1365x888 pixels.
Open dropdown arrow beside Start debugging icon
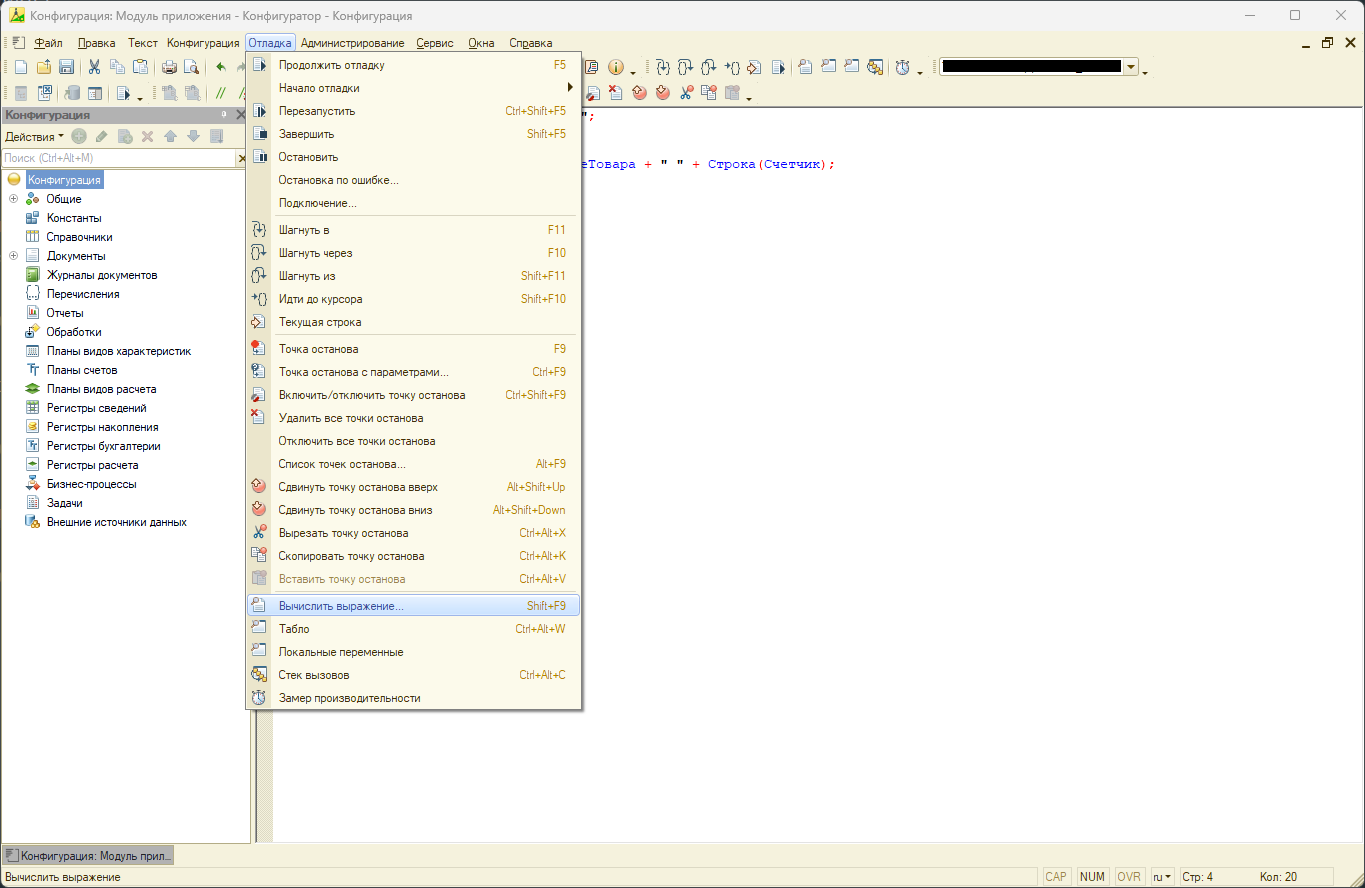click(140, 98)
